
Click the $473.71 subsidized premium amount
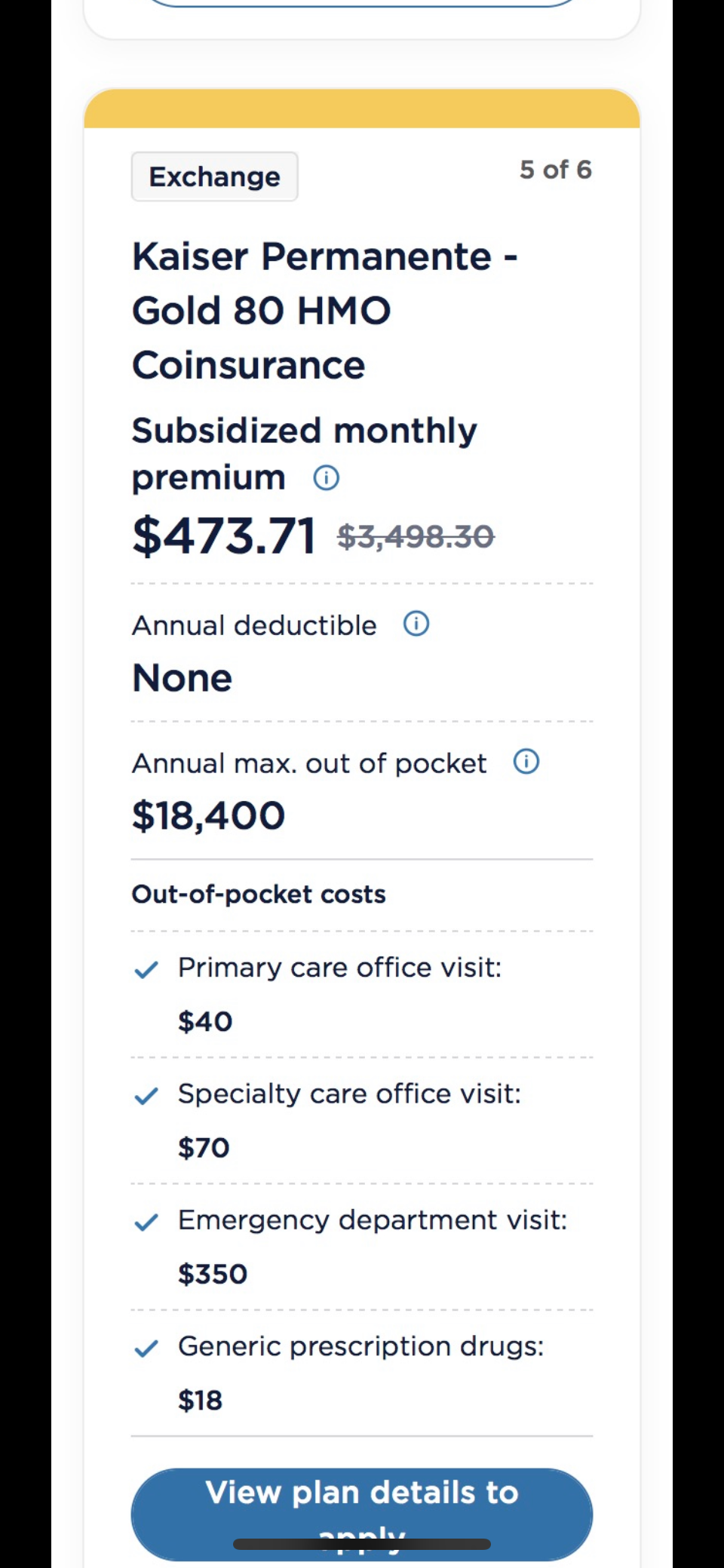tap(224, 536)
